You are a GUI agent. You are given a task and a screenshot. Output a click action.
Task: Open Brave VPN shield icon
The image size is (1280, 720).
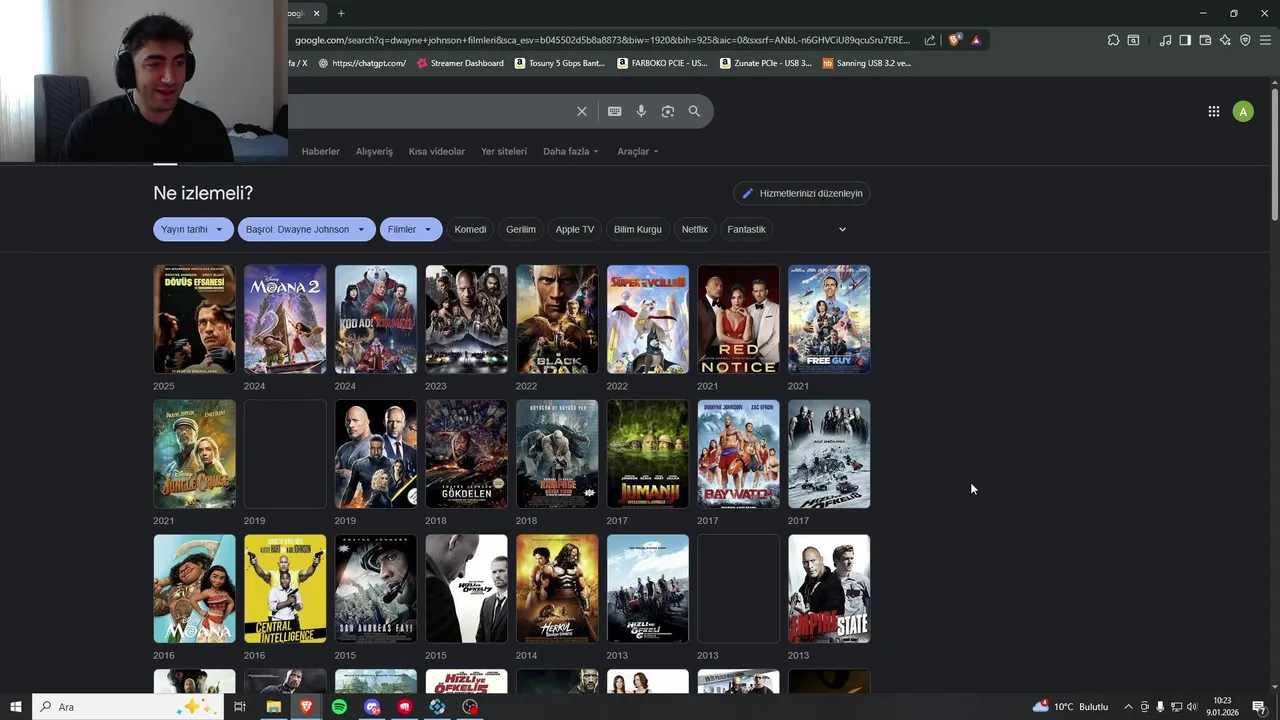pyautogui.click(x=1245, y=40)
